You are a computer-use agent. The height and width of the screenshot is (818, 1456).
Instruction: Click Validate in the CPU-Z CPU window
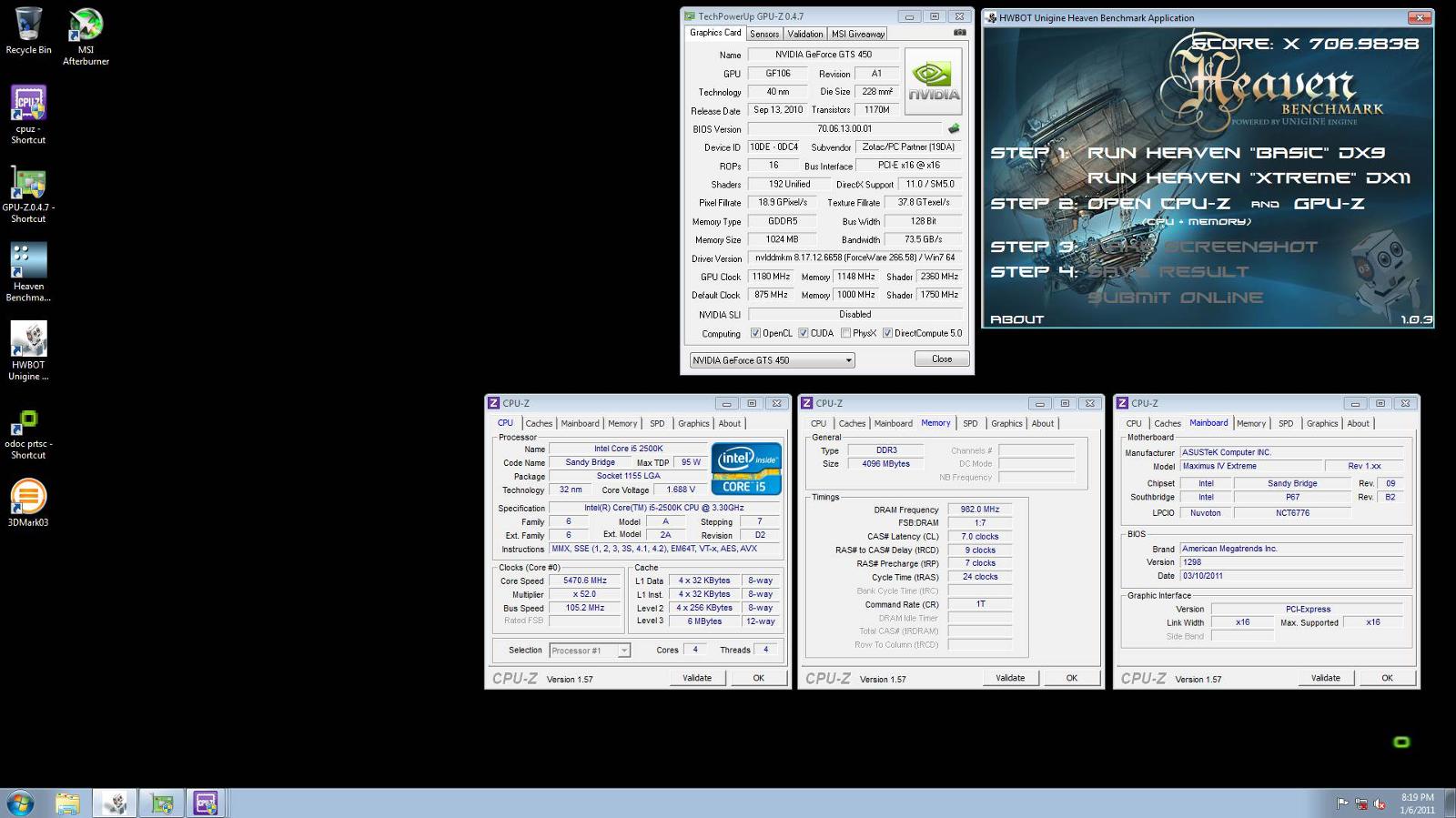(697, 678)
